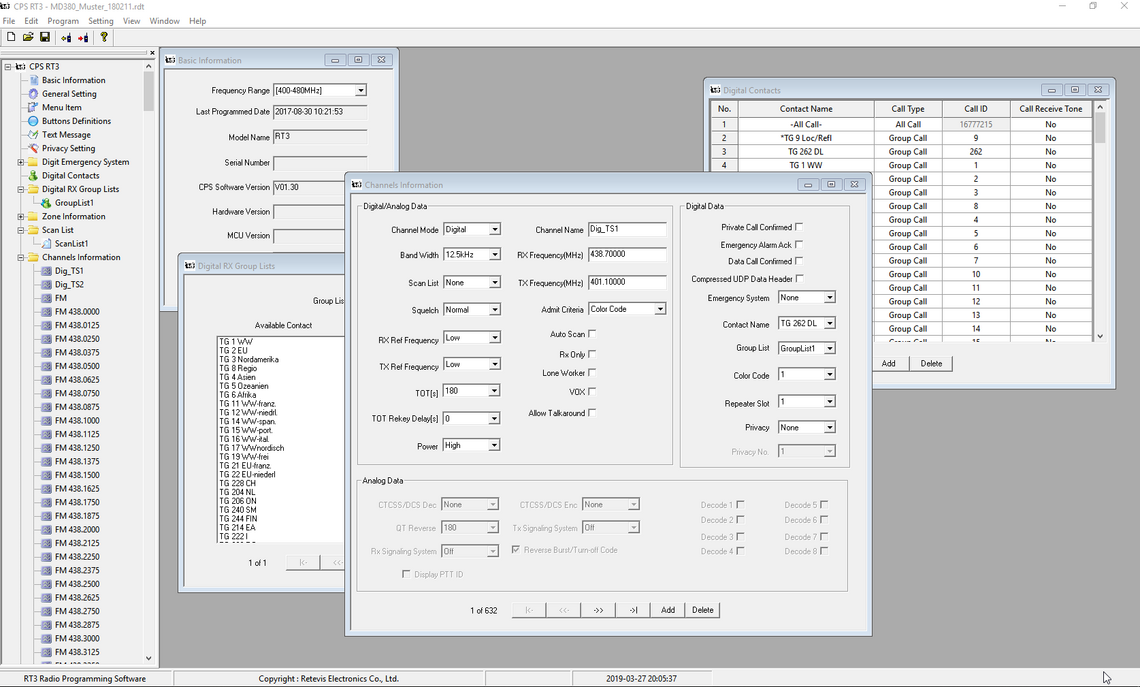Viewport: 1140px width, 687px height.
Task: Toggle the Rx Only checkbox
Action: pyautogui.click(x=592, y=354)
